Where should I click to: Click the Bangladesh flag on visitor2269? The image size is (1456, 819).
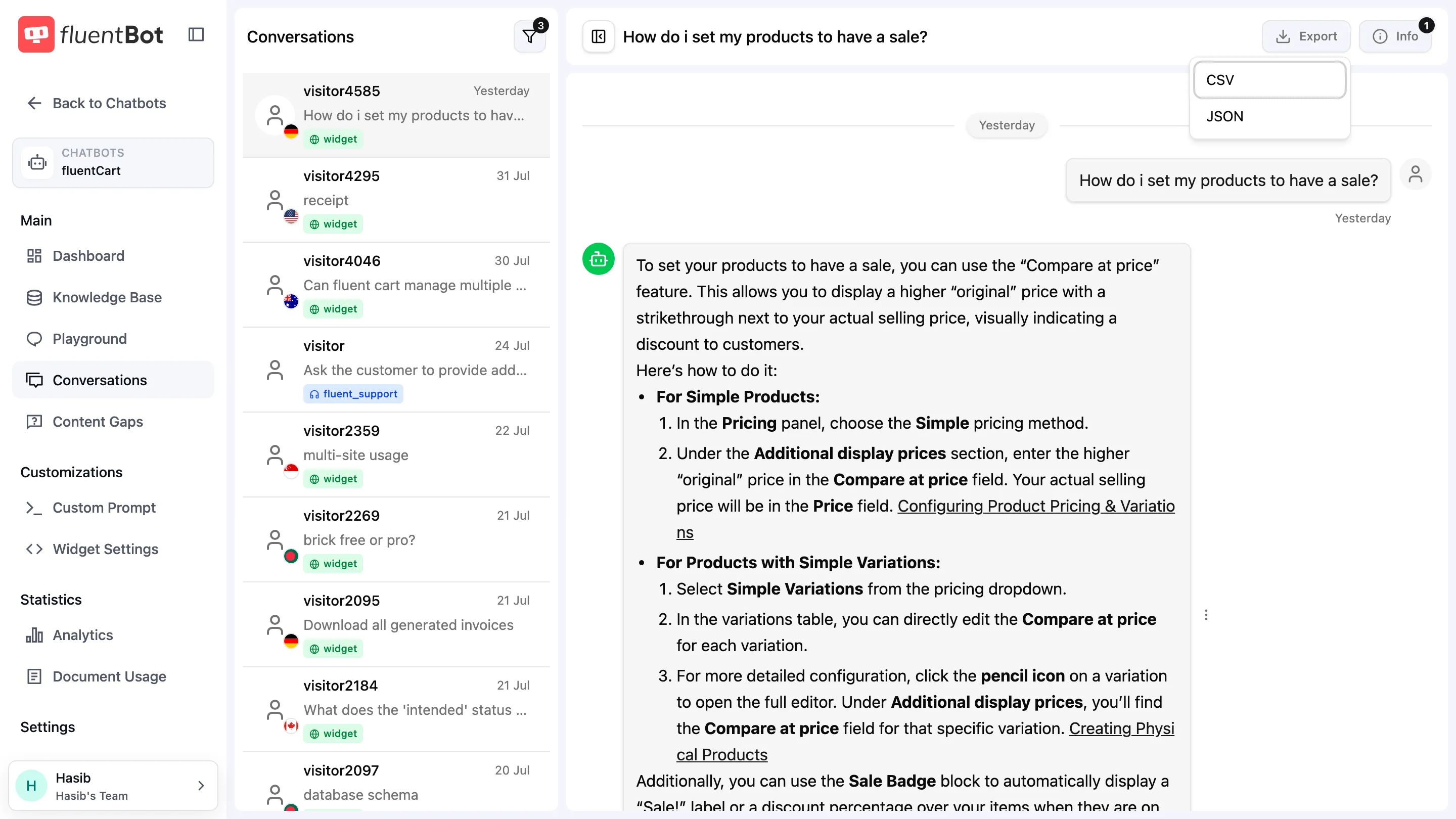291,556
